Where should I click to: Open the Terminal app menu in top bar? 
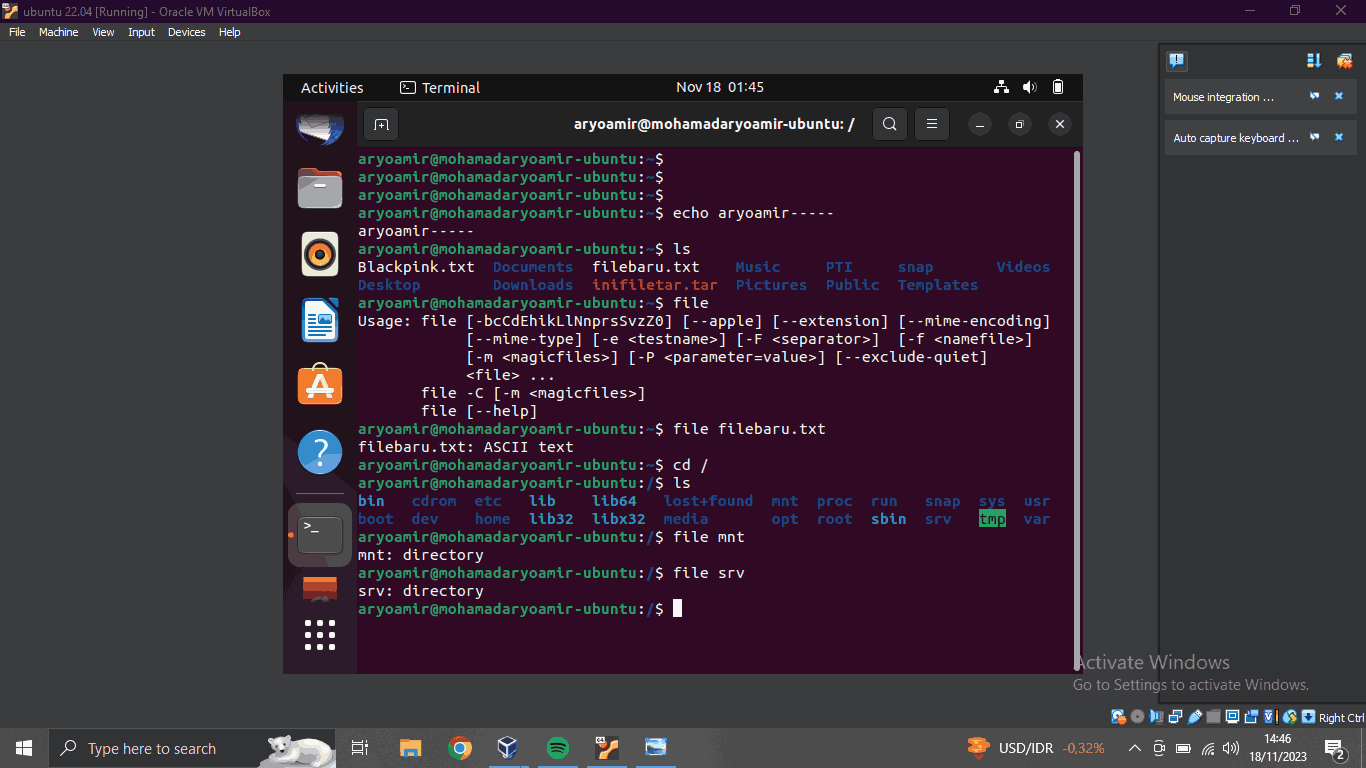tap(440, 88)
